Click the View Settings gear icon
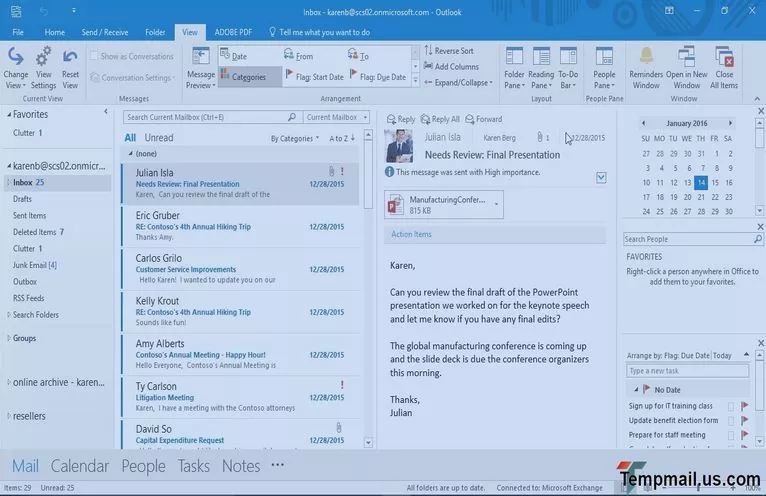This screenshot has width=766, height=496. coord(44,56)
